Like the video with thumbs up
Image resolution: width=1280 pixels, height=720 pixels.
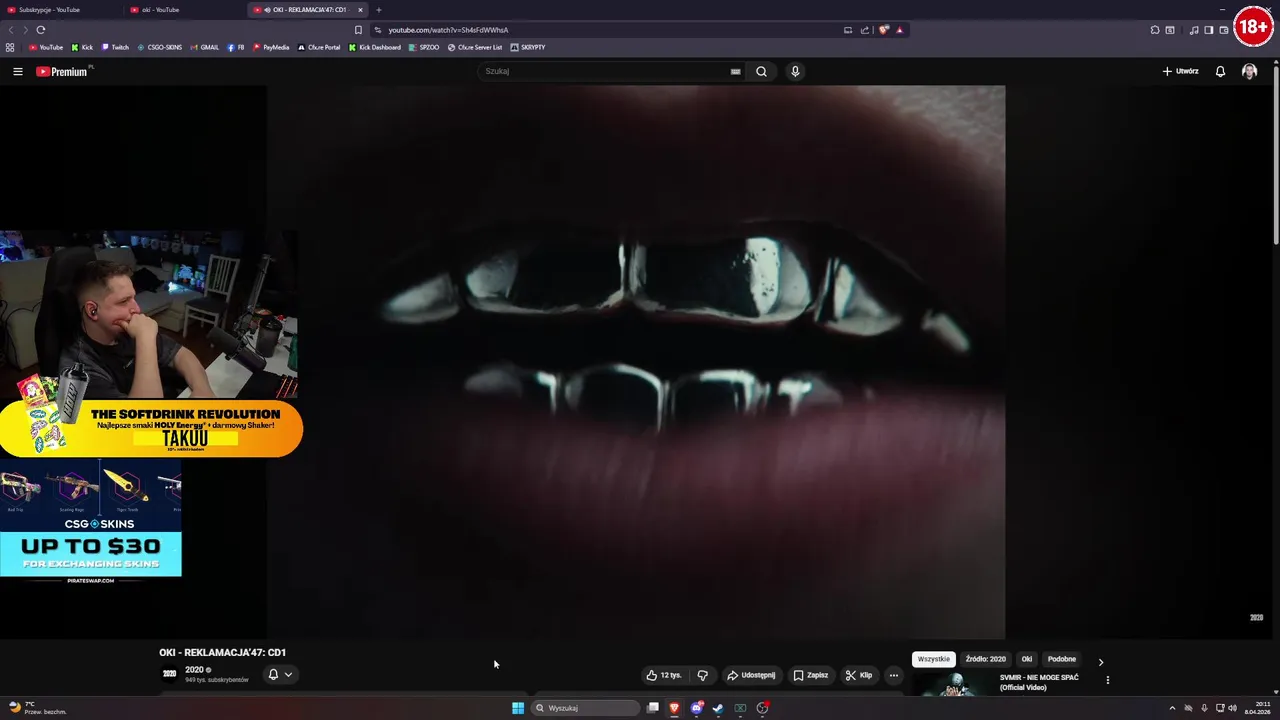pos(664,675)
